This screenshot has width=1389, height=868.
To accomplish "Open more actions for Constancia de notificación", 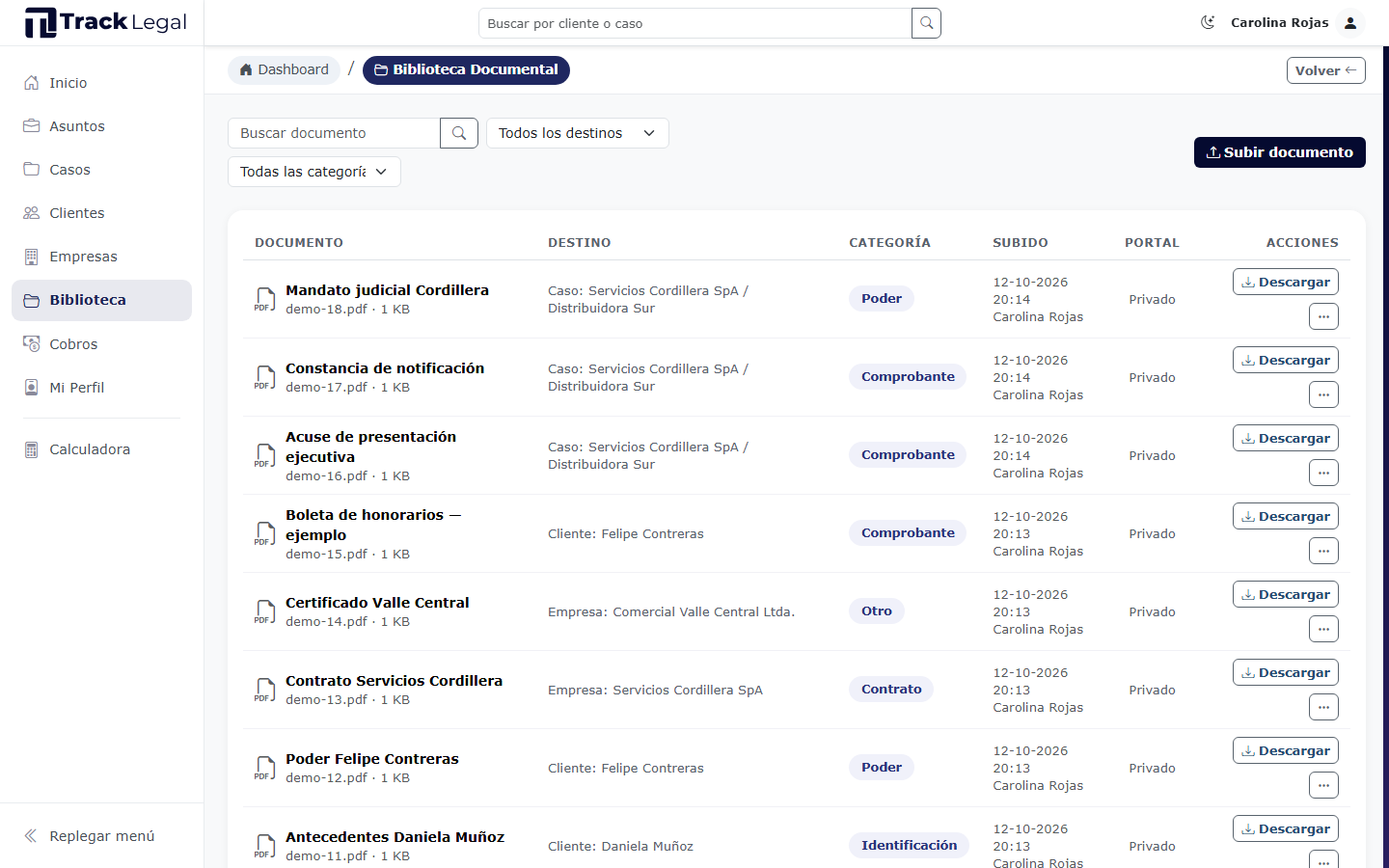I will (x=1323, y=394).
